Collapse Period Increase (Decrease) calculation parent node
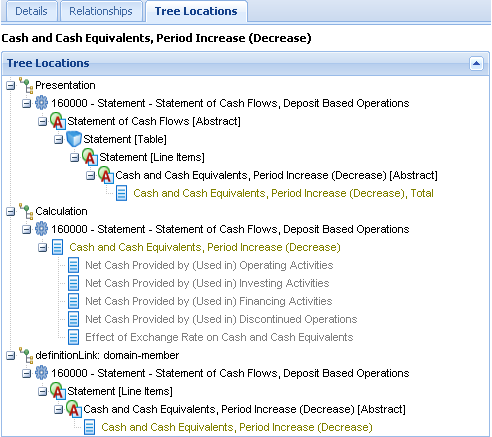Screen dimensions: 492x437 (x=43, y=248)
